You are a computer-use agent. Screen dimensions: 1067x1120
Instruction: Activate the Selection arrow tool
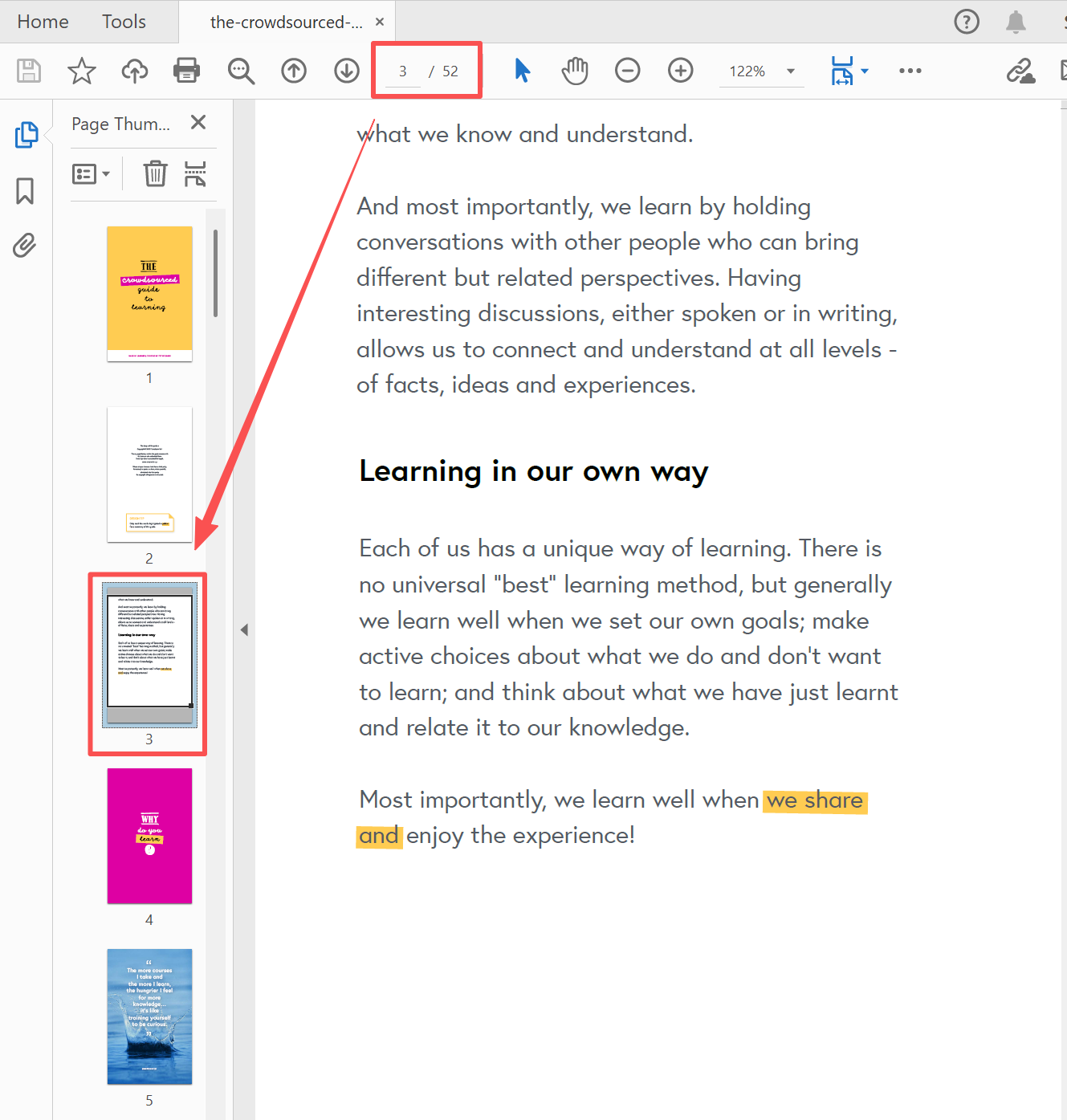[x=522, y=71]
